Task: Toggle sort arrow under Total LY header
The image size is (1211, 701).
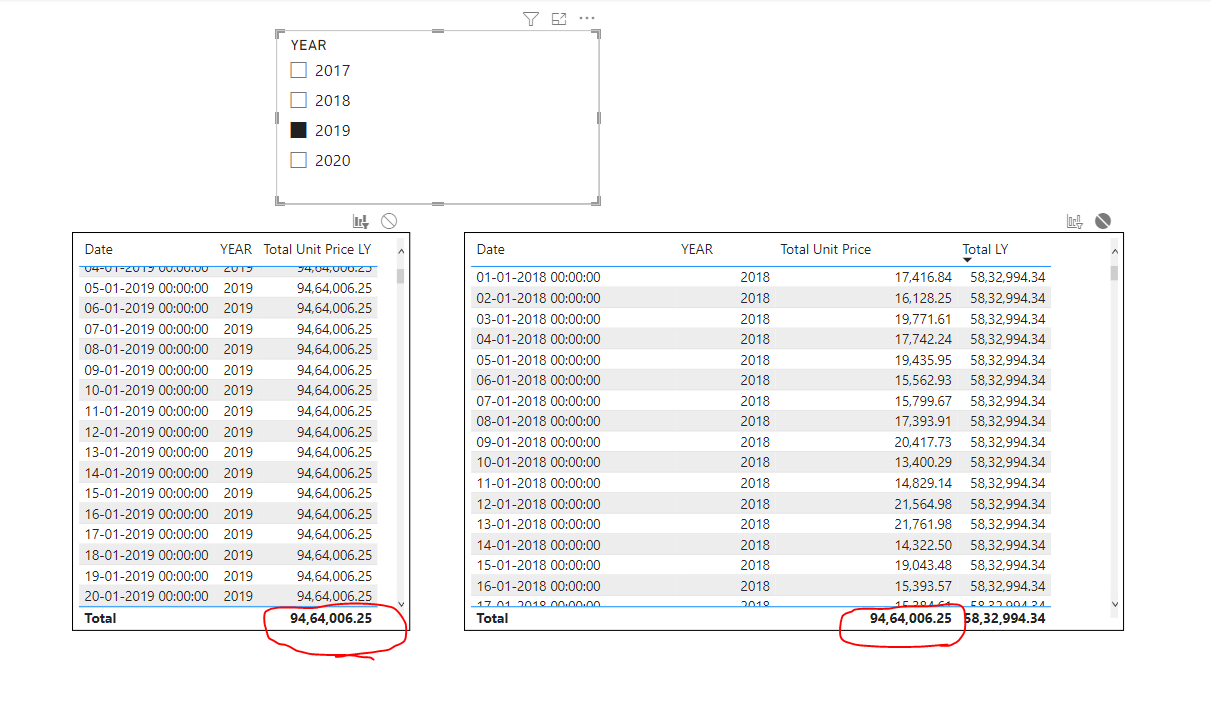Action: point(967,260)
